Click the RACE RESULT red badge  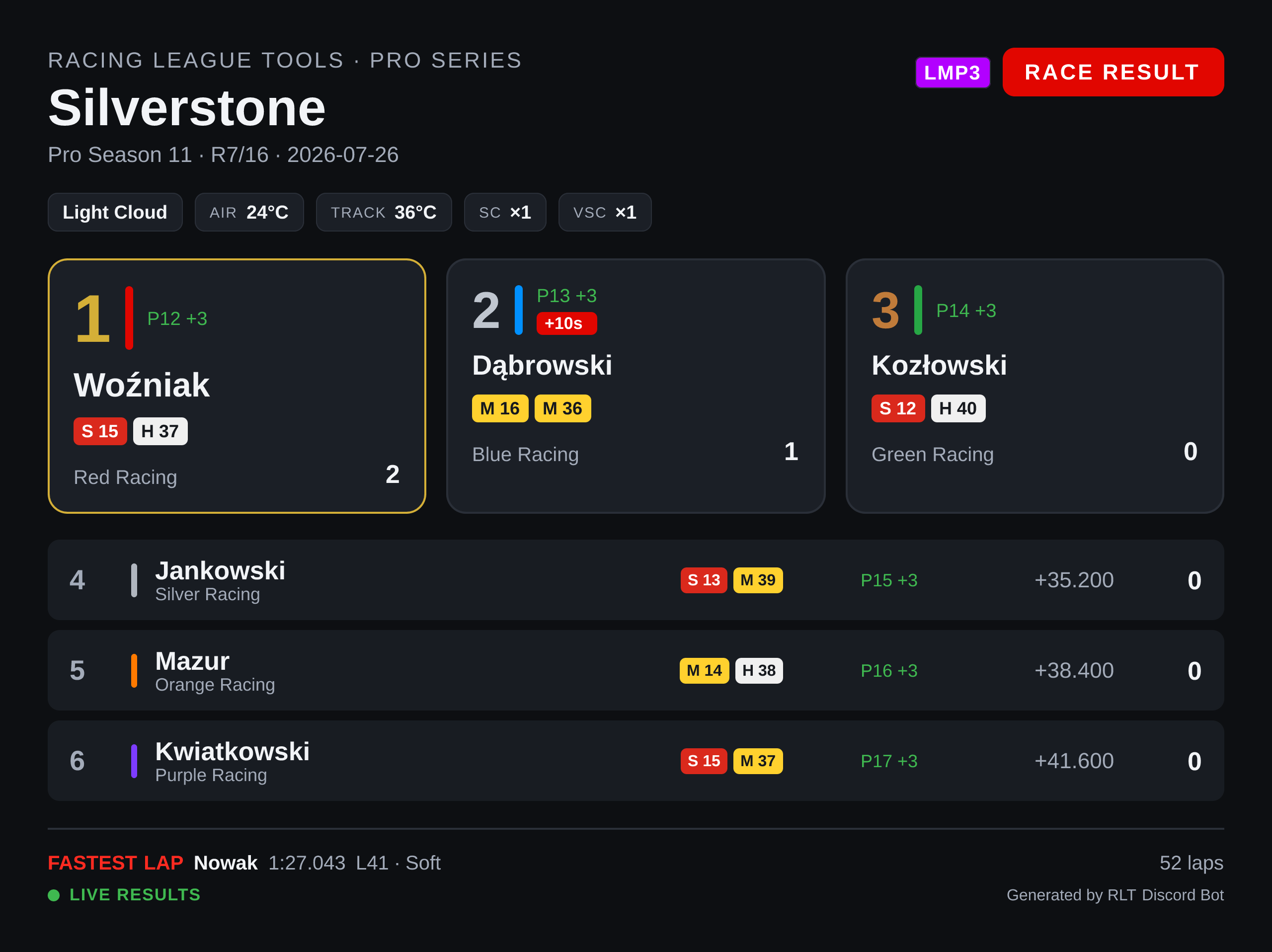tap(1113, 72)
